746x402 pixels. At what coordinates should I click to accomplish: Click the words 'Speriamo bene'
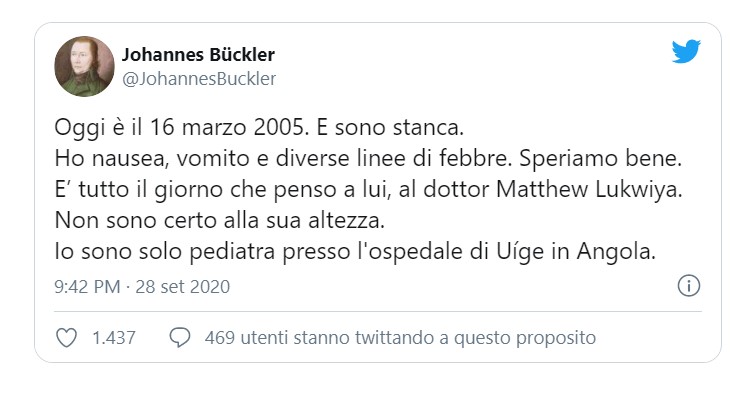click(600, 158)
